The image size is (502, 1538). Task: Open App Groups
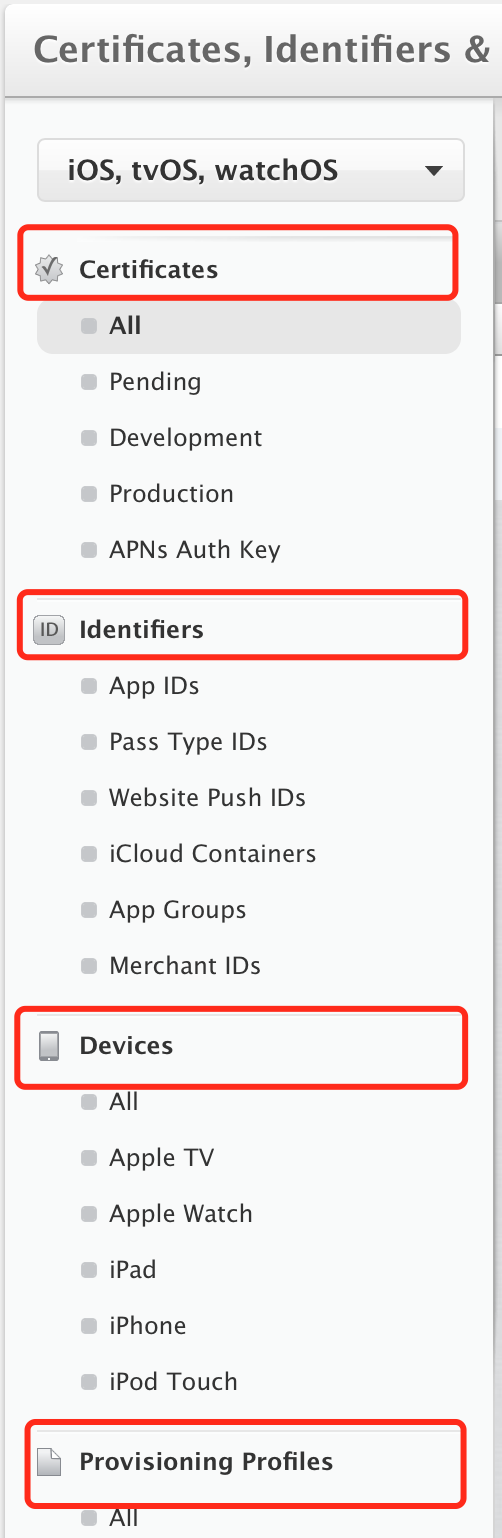[x=178, y=910]
